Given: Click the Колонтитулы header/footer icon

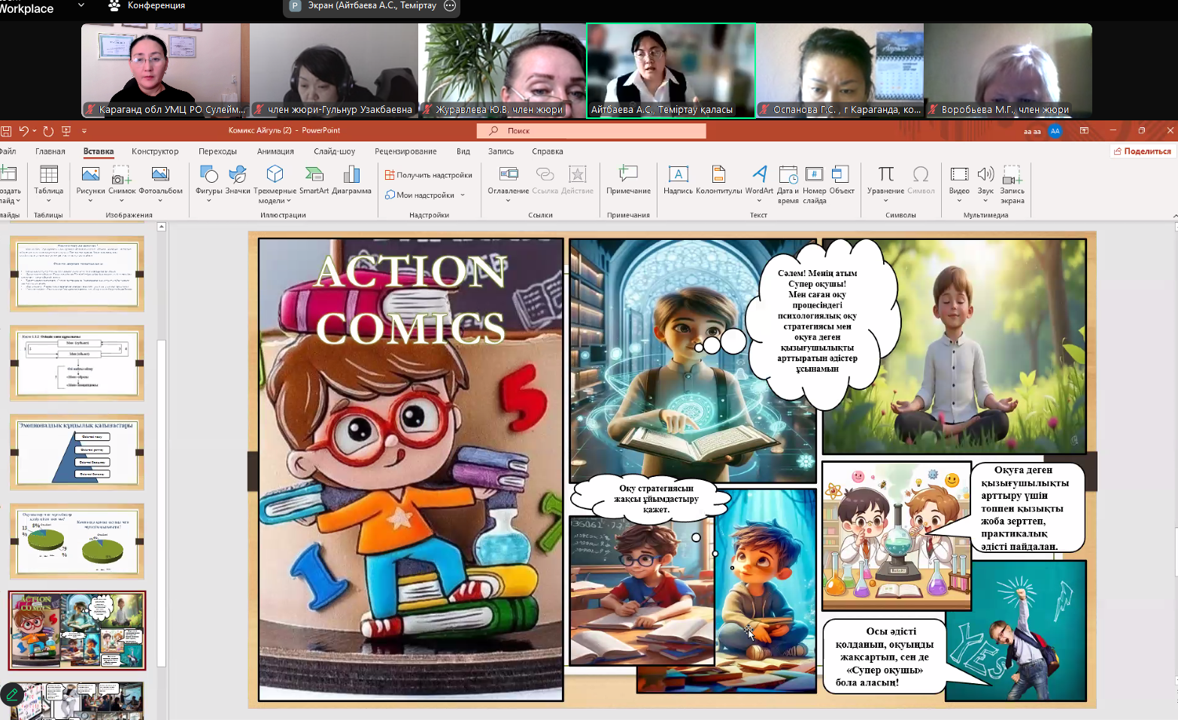Looking at the screenshot, I should (x=718, y=180).
